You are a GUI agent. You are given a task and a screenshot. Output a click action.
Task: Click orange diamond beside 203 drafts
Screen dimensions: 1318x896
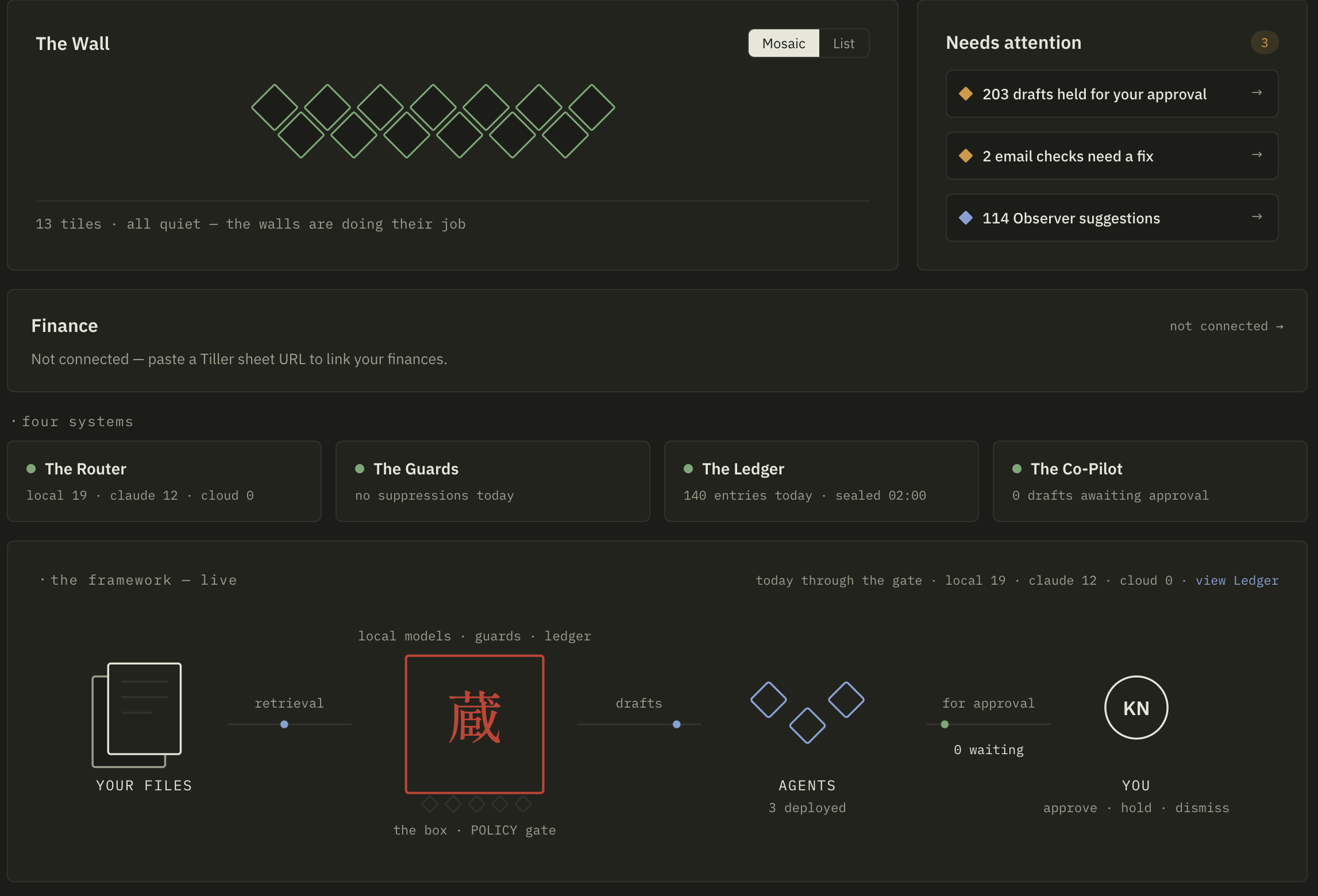(x=966, y=94)
